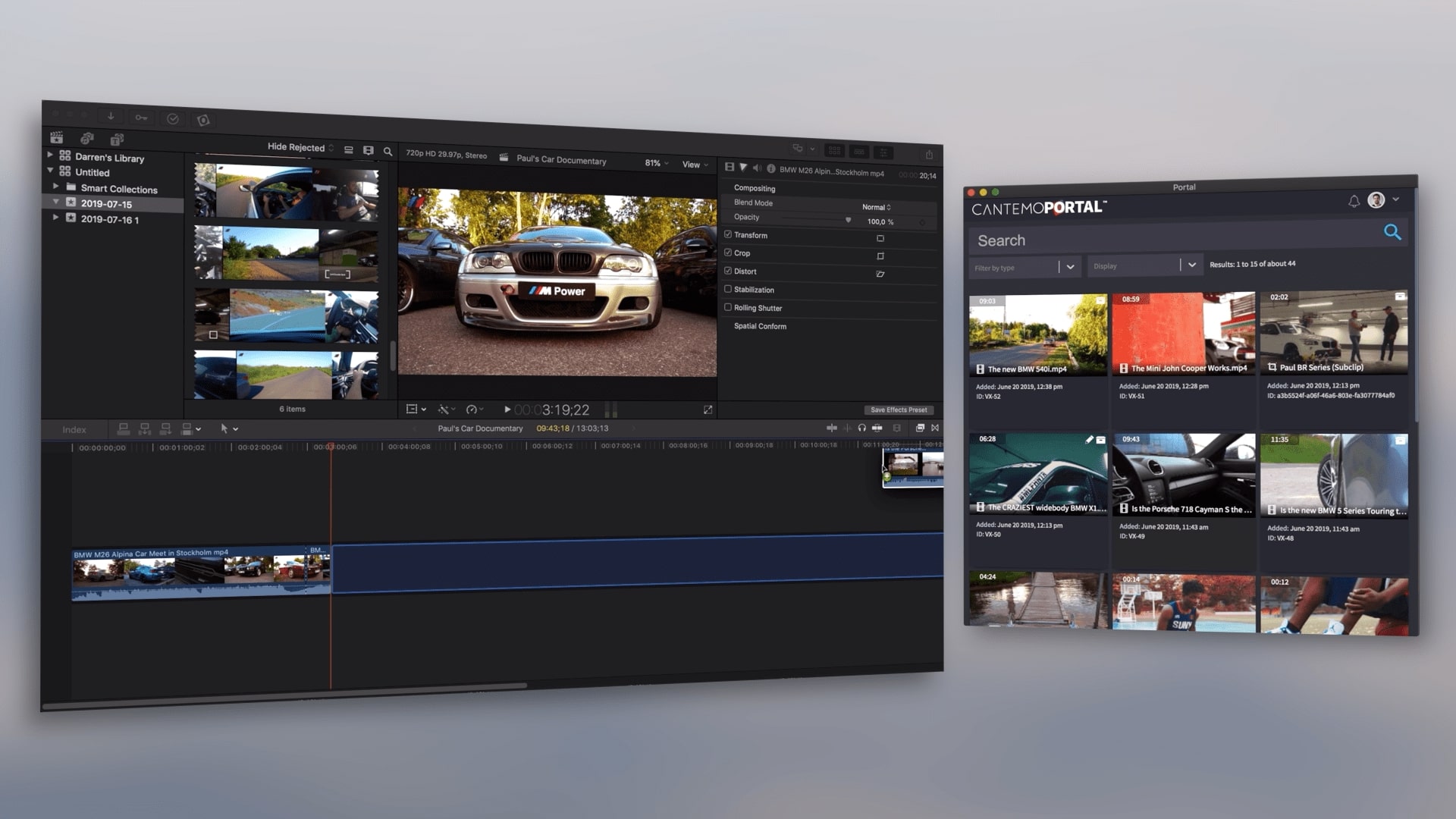Image resolution: width=1456 pixels, height=819 pixels.
Task: Toggle audio skimming headphones icon
Action: tap(861, 428)
